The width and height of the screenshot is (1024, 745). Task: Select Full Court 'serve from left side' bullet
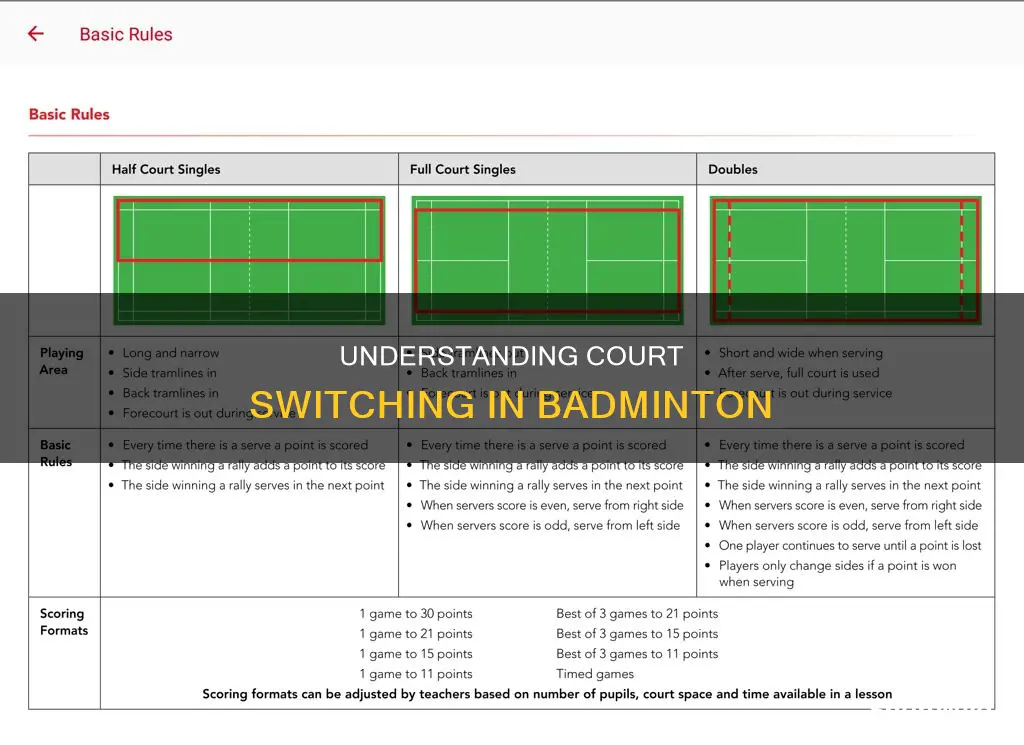click(550, 526)
